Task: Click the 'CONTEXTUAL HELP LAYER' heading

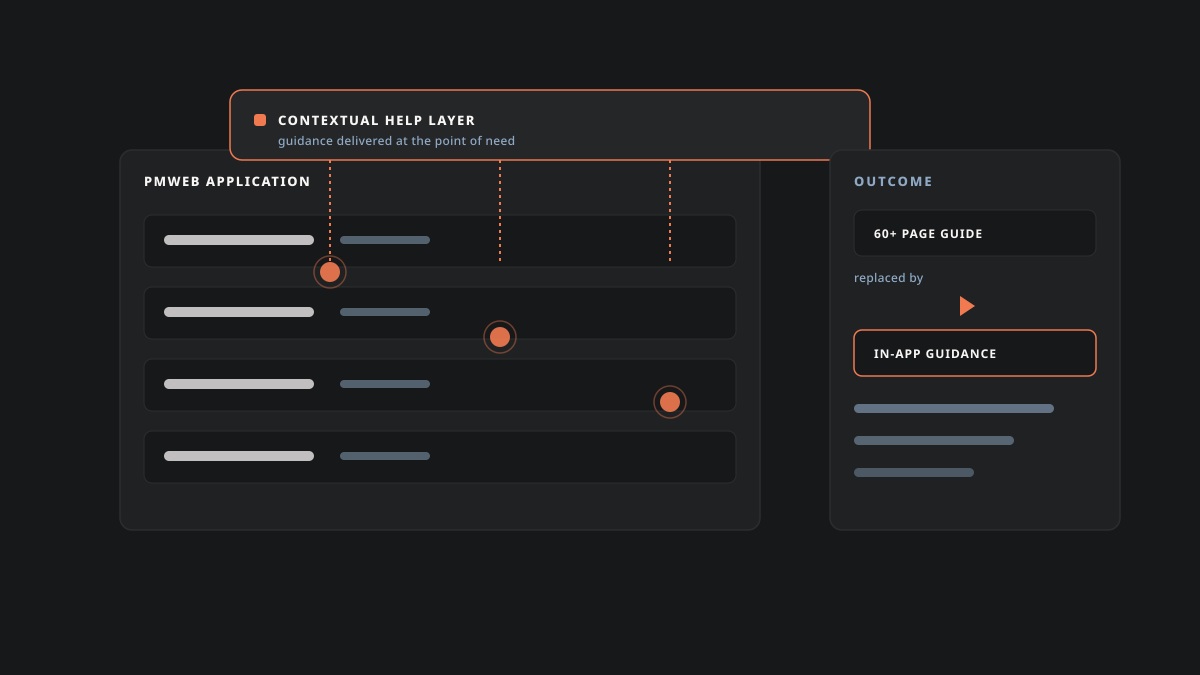Action: click(x=377, y=120)
